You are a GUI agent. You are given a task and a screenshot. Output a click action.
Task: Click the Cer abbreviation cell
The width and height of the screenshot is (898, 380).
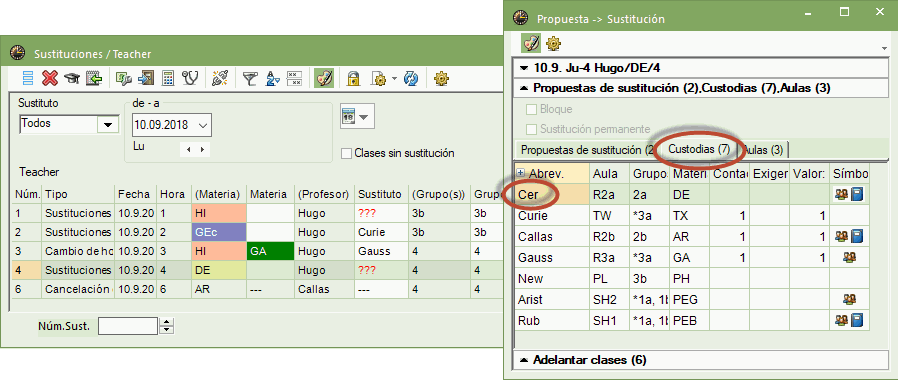click(552, 195)
